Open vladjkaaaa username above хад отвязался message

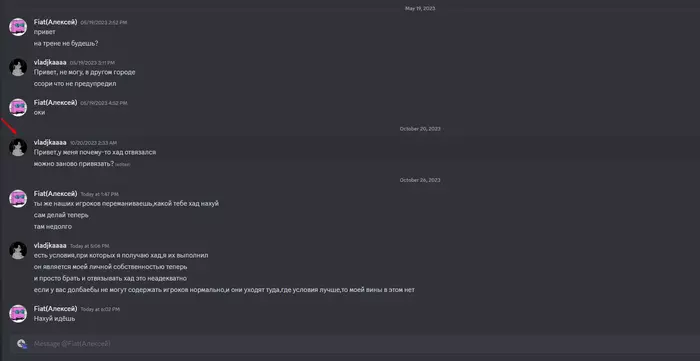pos(50,142)
